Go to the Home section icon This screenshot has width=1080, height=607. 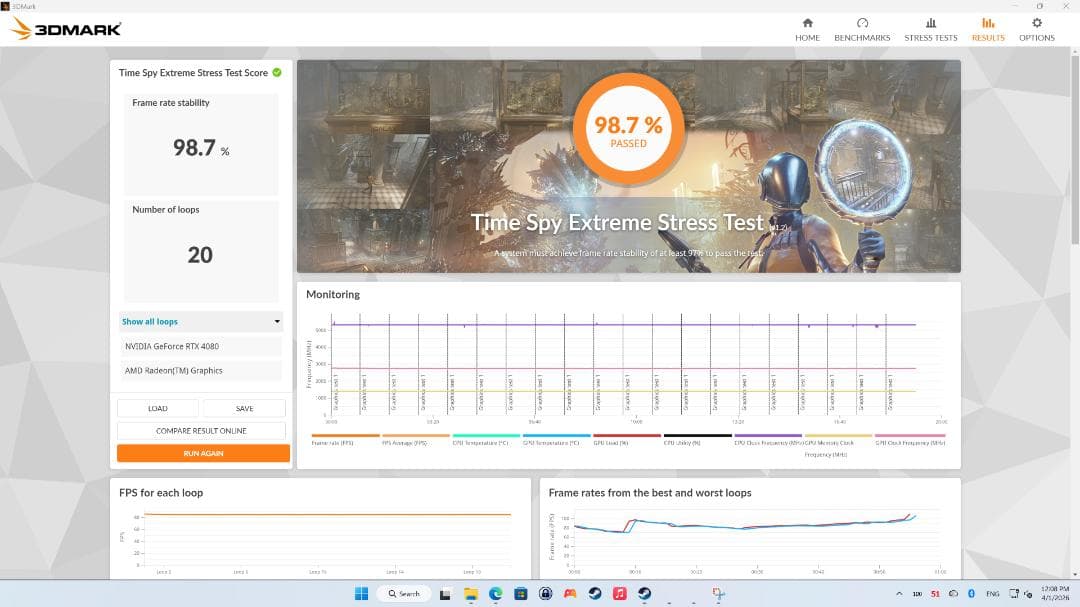(807, 23)
